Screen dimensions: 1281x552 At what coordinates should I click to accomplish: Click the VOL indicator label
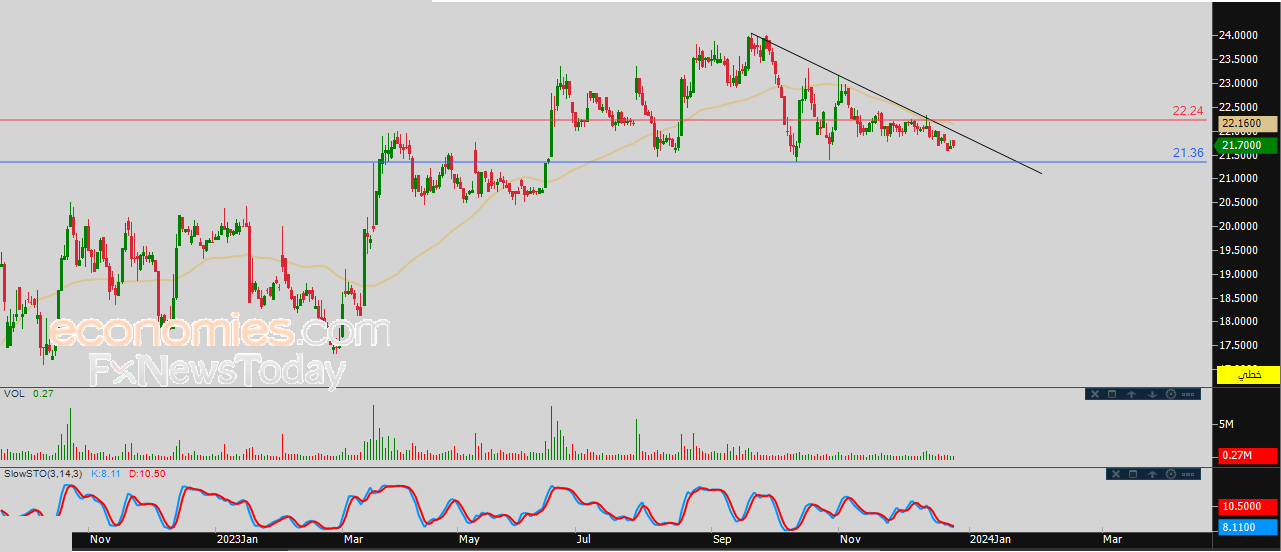point(14,394)
